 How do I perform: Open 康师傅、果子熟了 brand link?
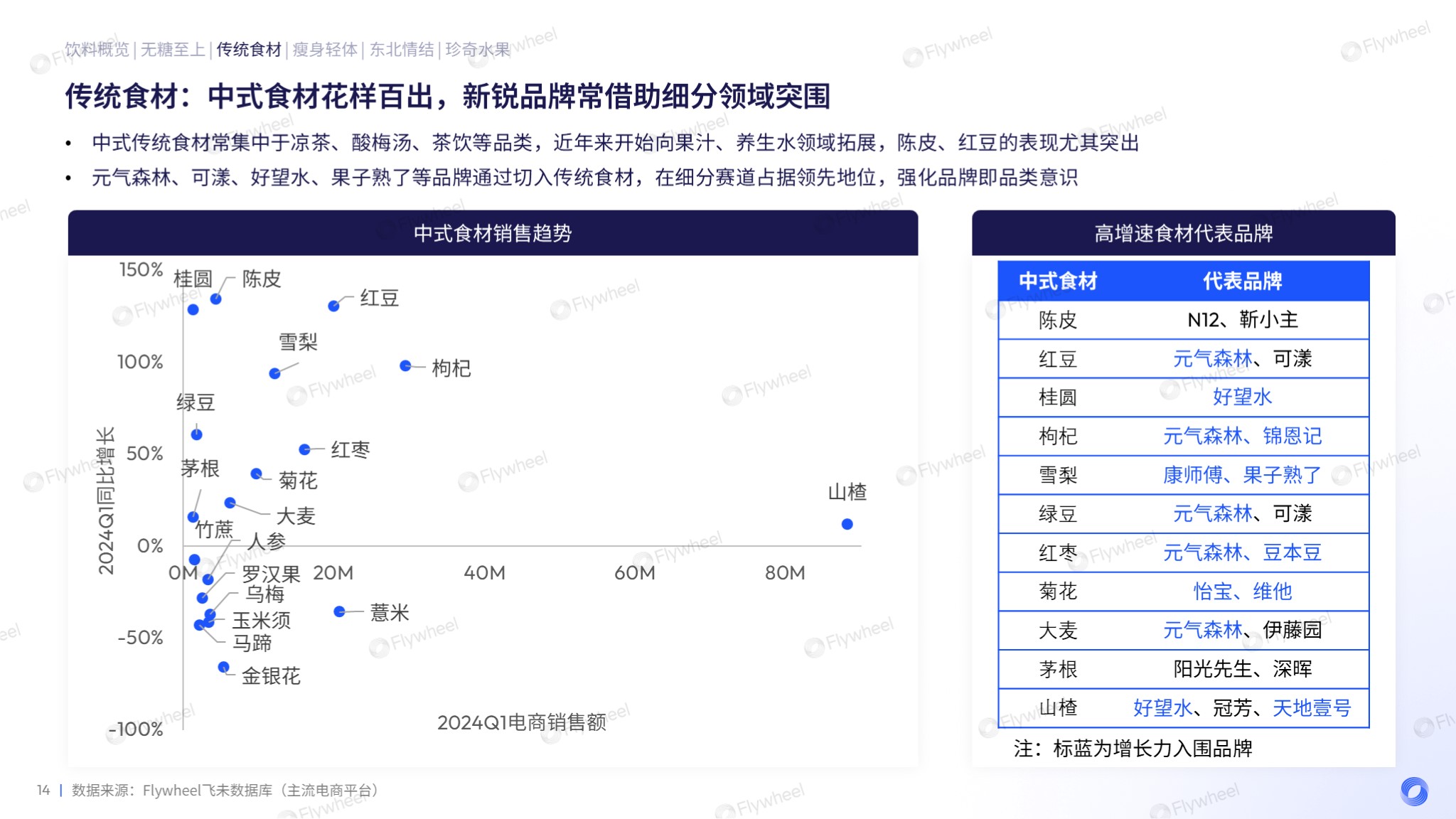point(1242,474)
